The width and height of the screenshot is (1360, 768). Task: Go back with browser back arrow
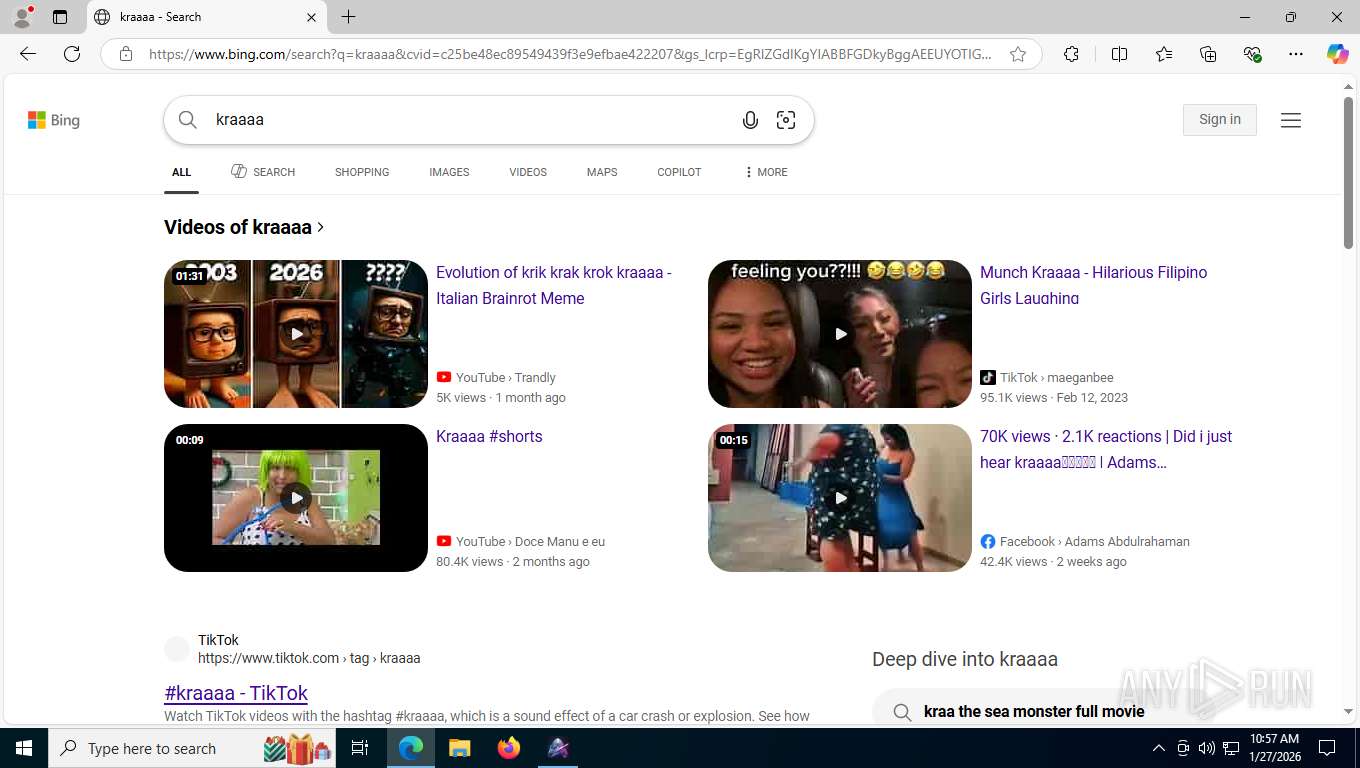click(28, 54)
